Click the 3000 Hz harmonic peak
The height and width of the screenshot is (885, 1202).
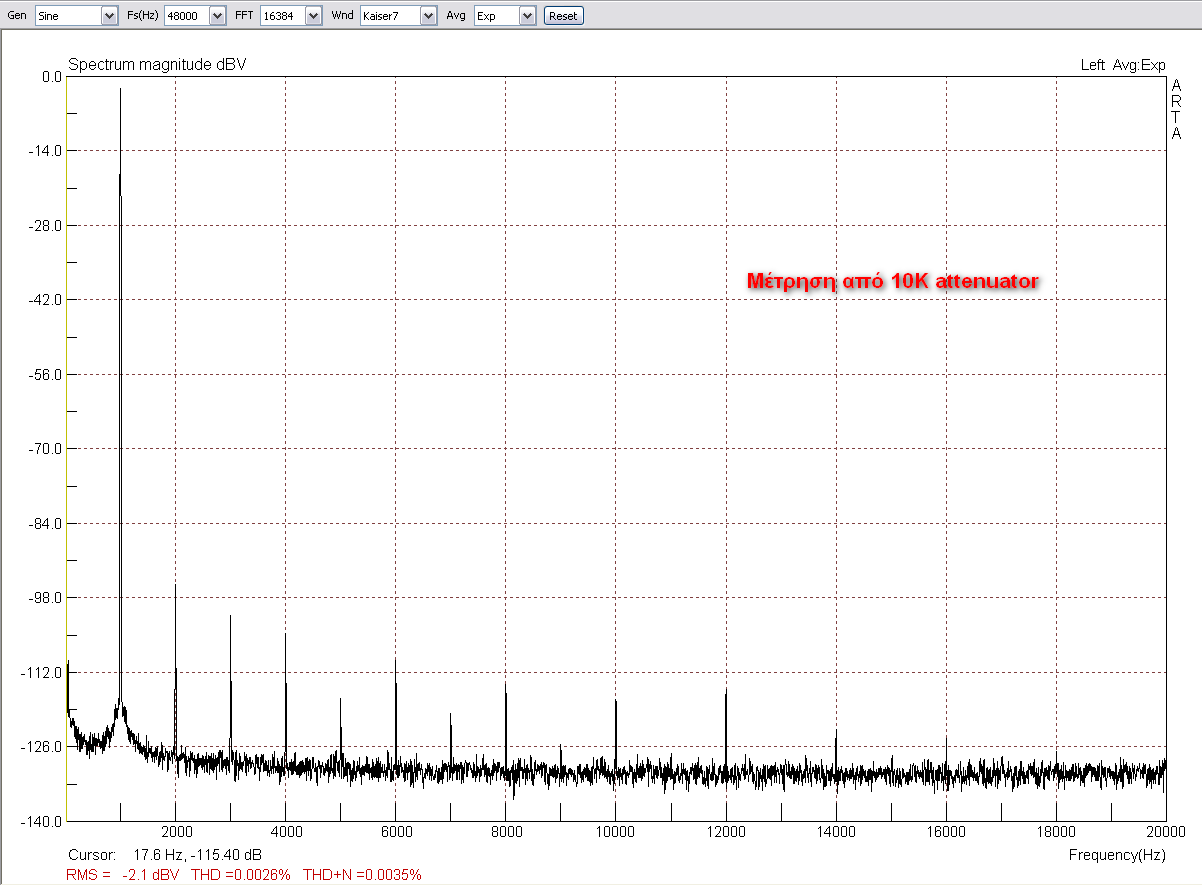click(230, 618)
